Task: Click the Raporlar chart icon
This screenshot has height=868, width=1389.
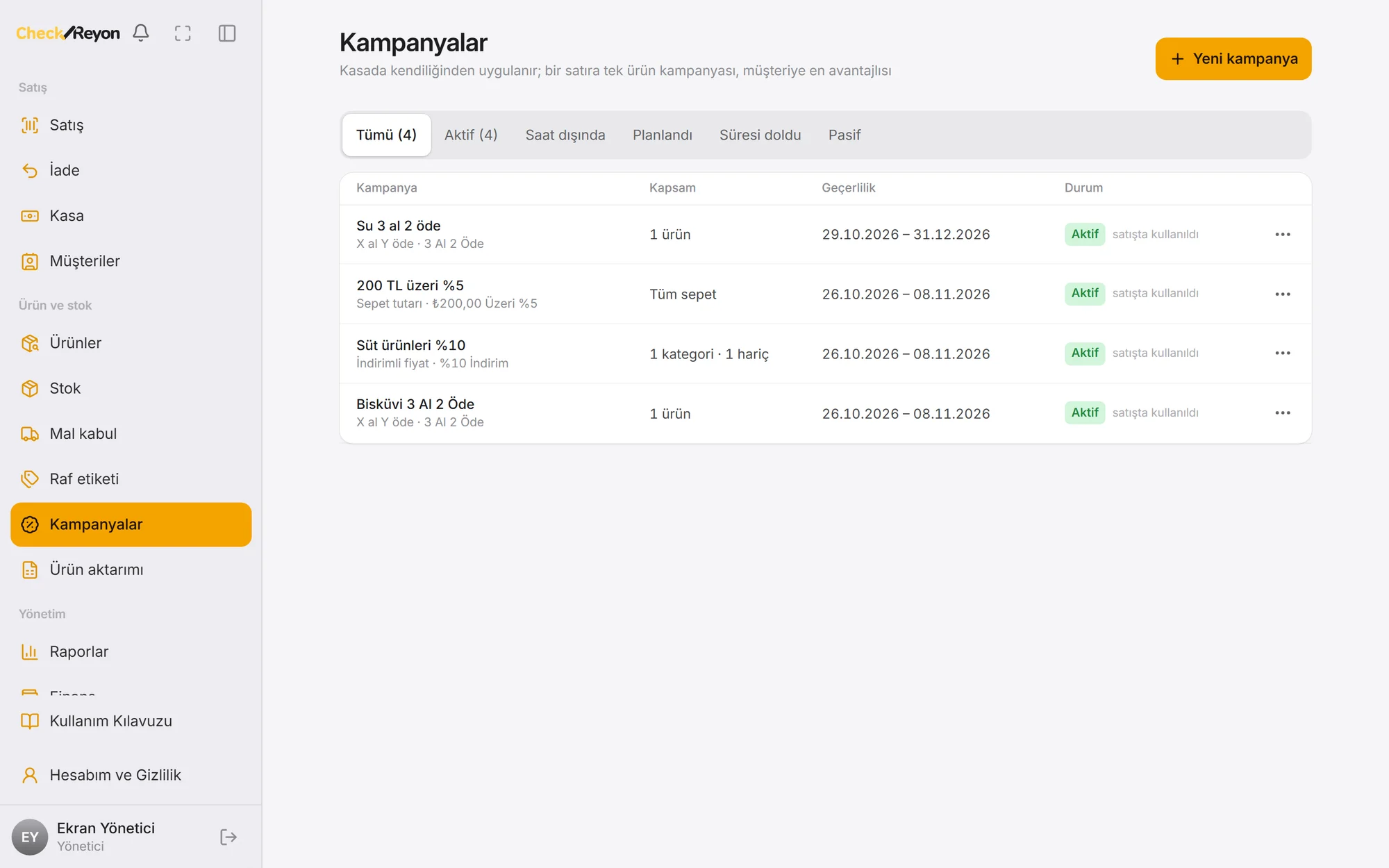Action: pyautogui.click(x=30, y=651)
